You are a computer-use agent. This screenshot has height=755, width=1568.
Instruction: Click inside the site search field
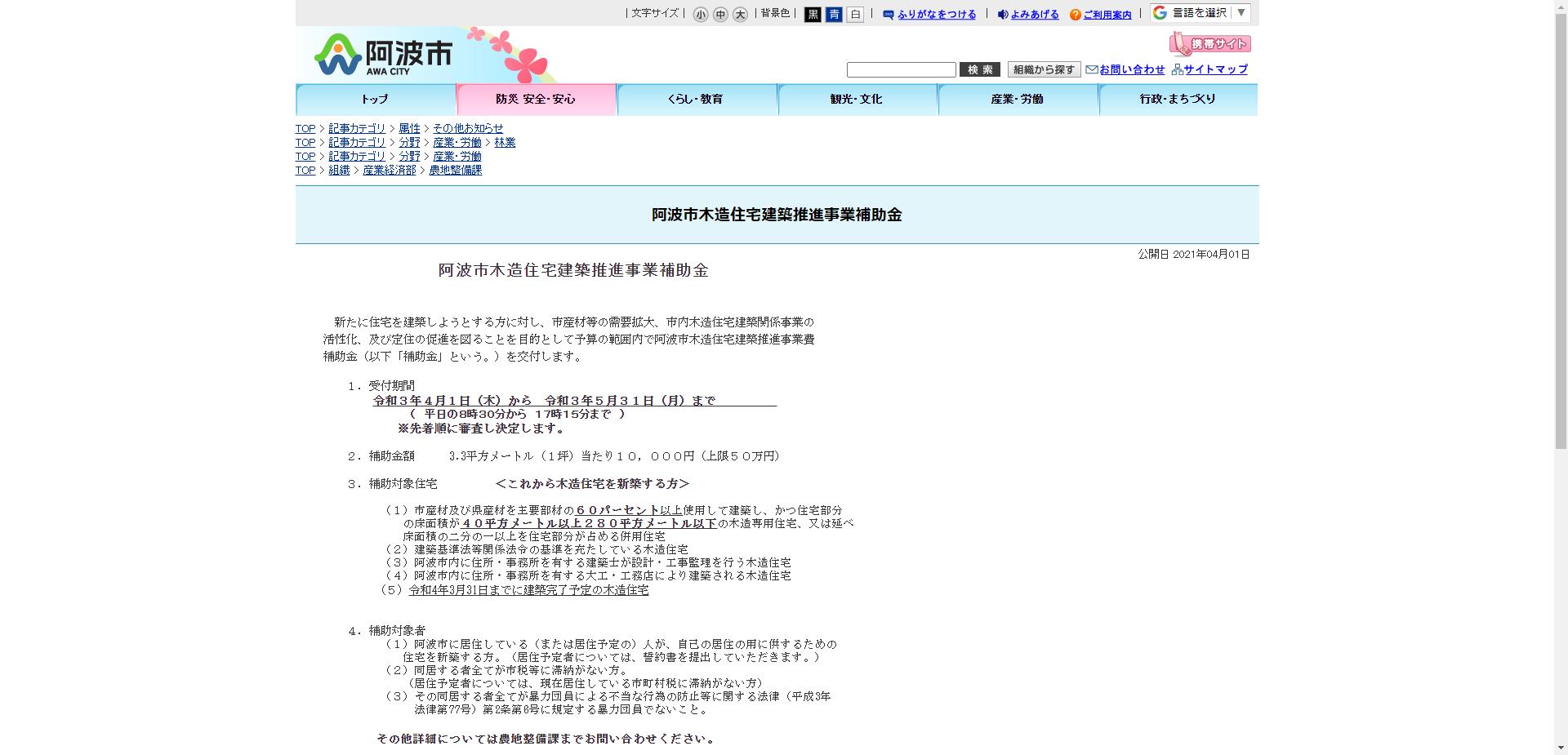point(901,69)
